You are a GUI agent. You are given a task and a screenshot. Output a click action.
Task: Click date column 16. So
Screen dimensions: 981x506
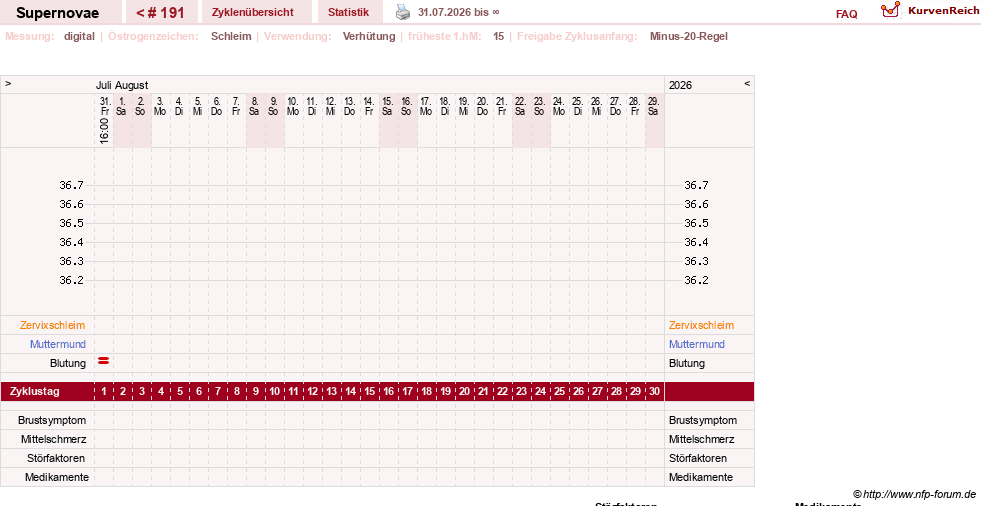pyautogui.click(x=406, y=106)
